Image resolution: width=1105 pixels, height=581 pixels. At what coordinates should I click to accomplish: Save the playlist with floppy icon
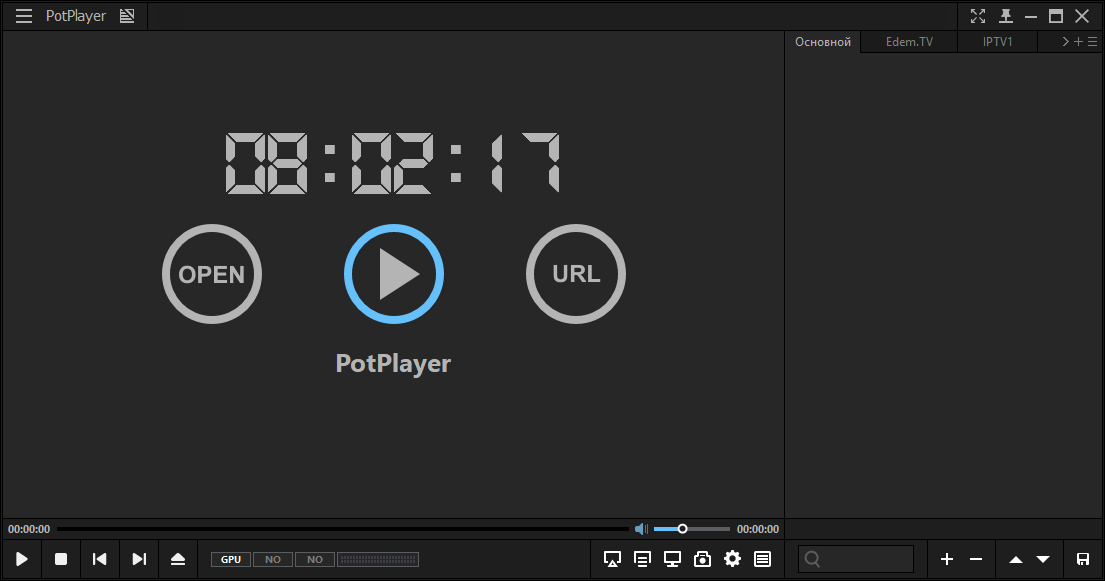coord(1083,559)
